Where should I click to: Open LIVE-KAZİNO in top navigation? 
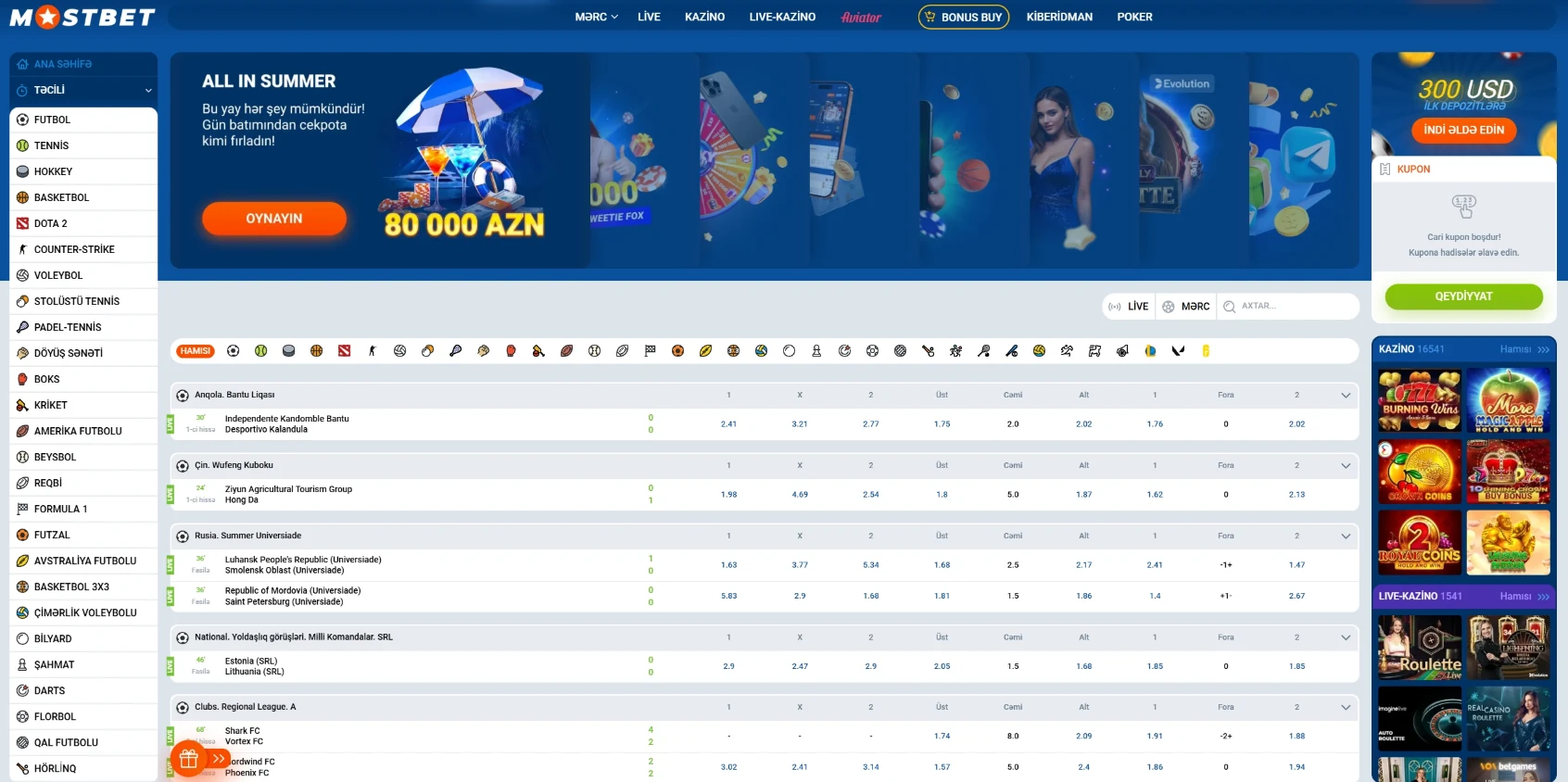[x=782, y=17]
